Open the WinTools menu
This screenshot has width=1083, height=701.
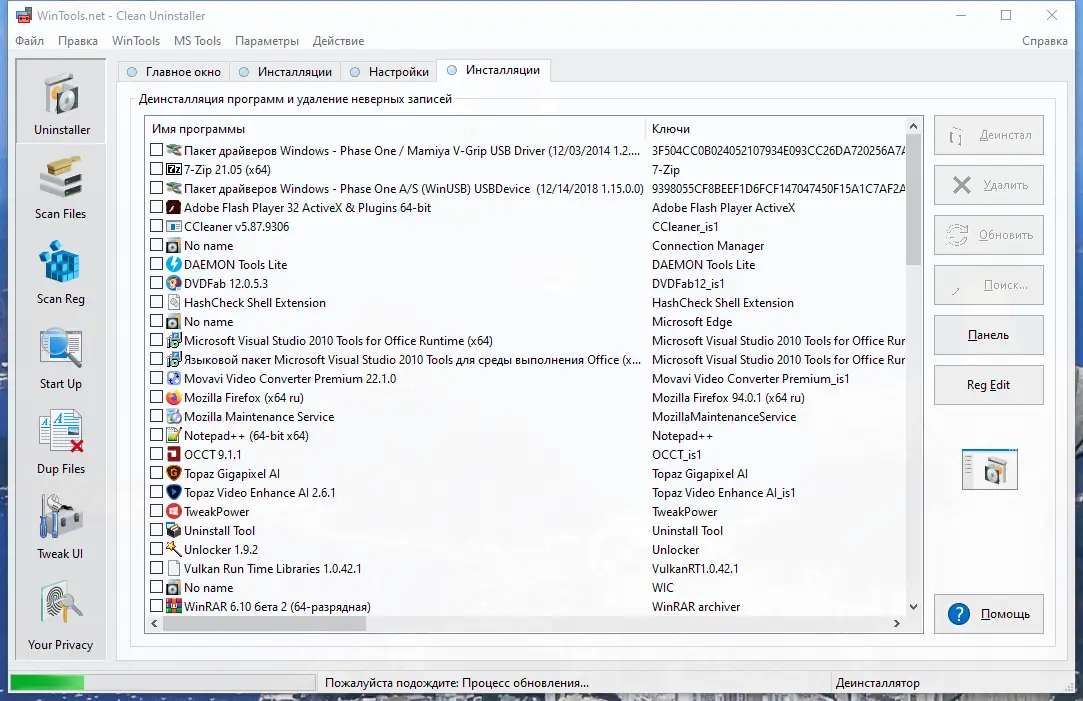point(135,41)
